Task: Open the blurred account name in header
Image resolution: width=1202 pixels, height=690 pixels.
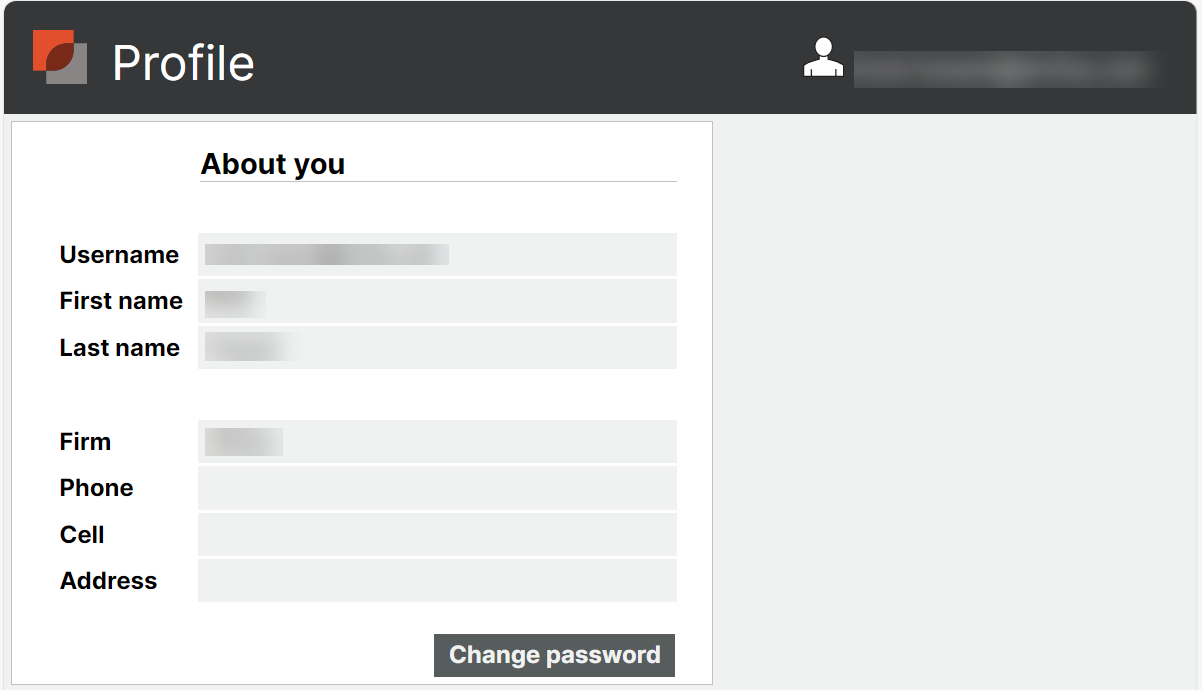Action: pos(1005,69)
